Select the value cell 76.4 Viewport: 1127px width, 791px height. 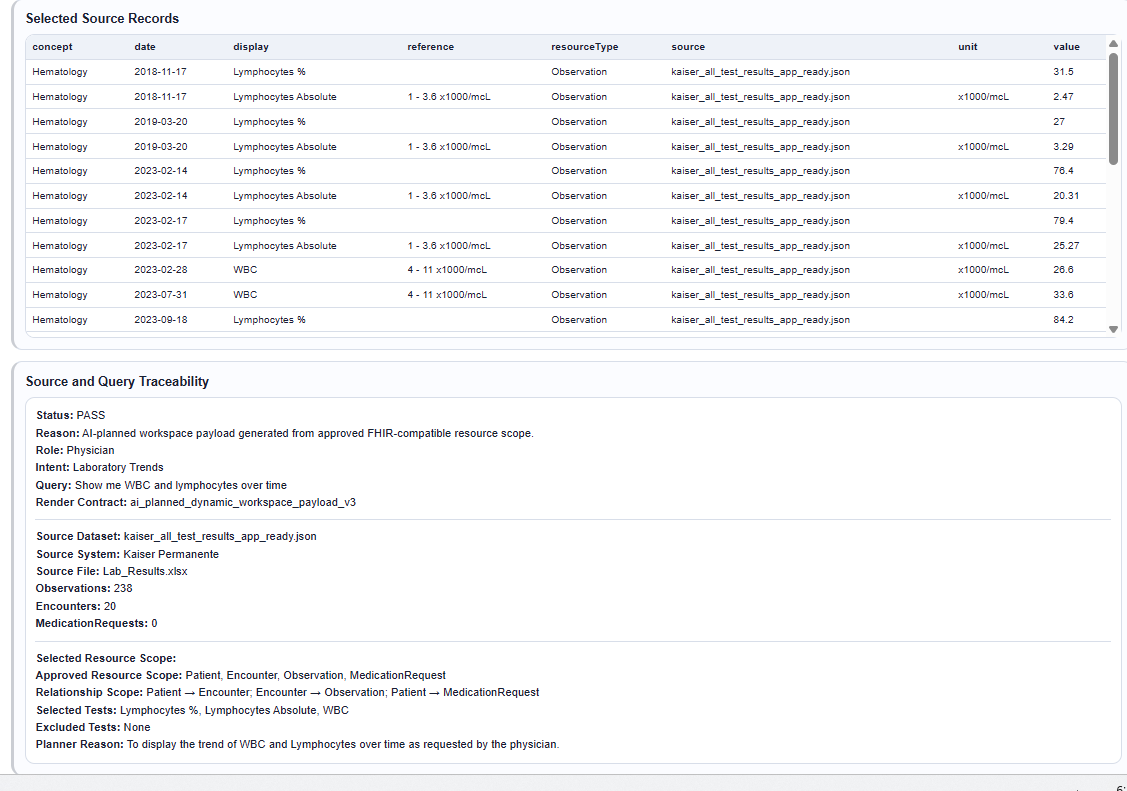point(1064,171)
